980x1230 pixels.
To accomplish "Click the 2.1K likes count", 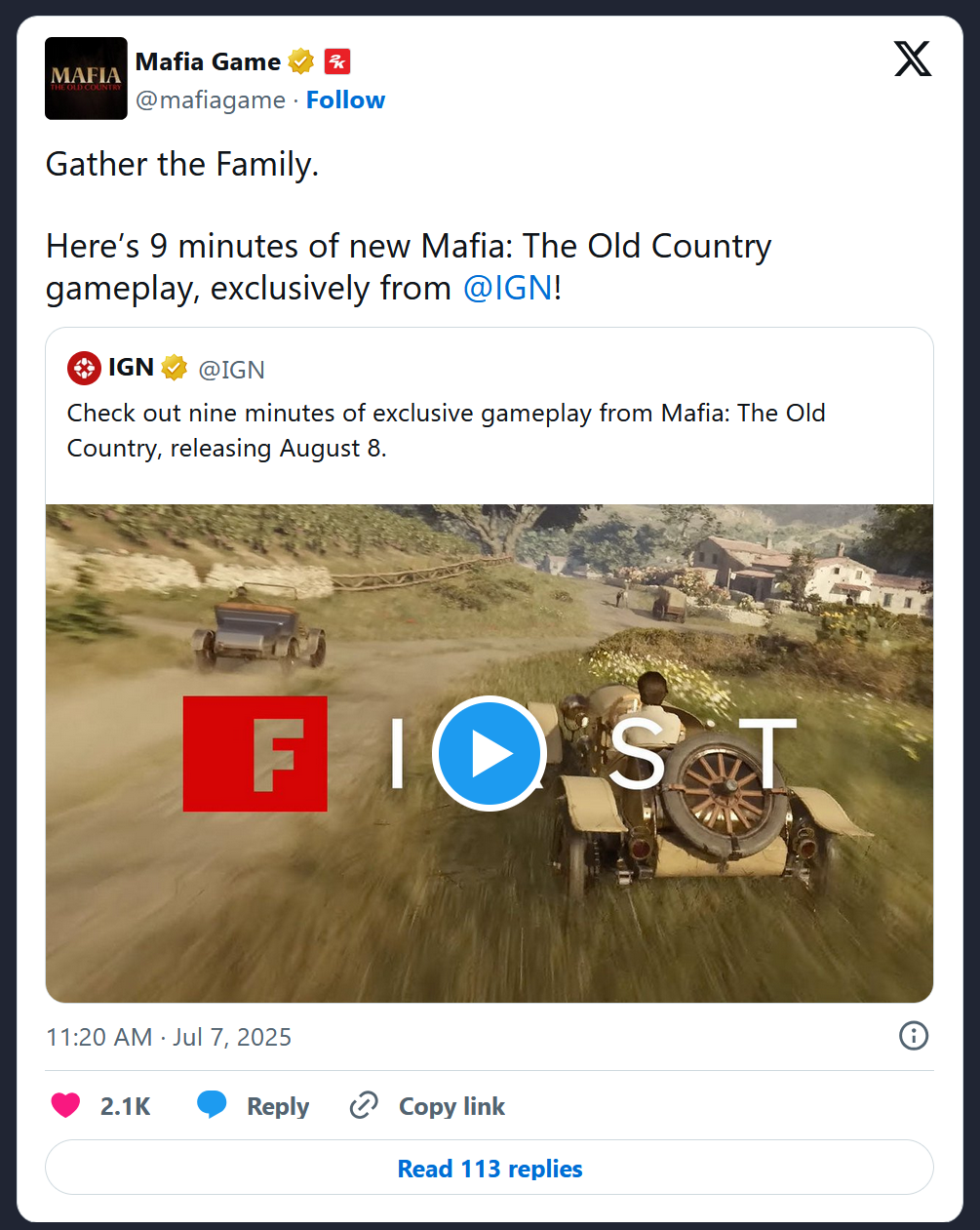I will coord(125,1106).
